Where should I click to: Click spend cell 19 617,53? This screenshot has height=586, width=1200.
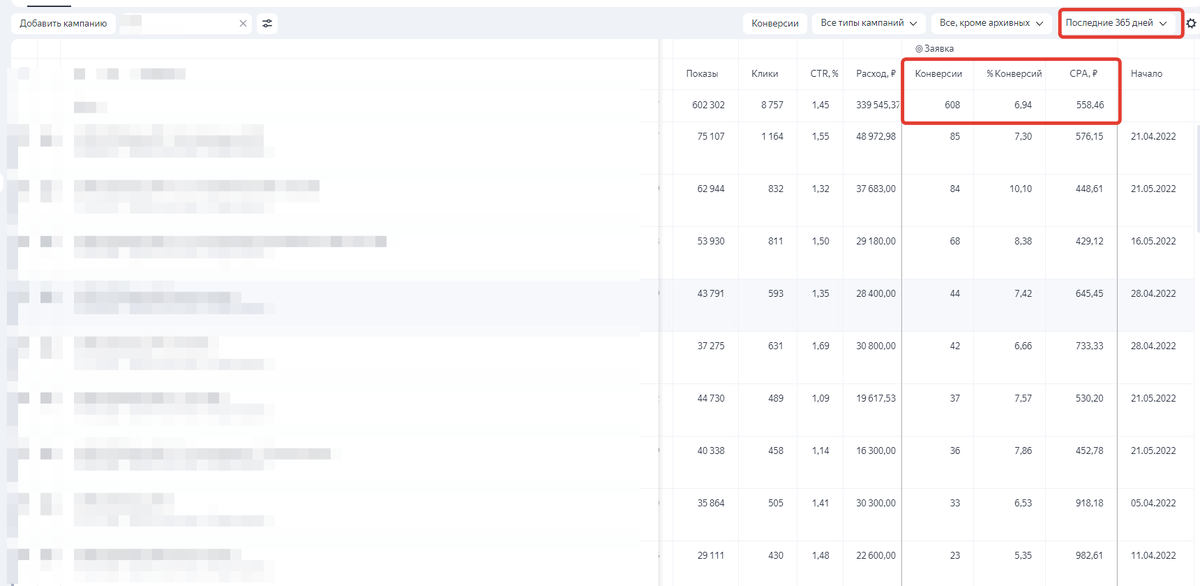click(x=874, y=398)
